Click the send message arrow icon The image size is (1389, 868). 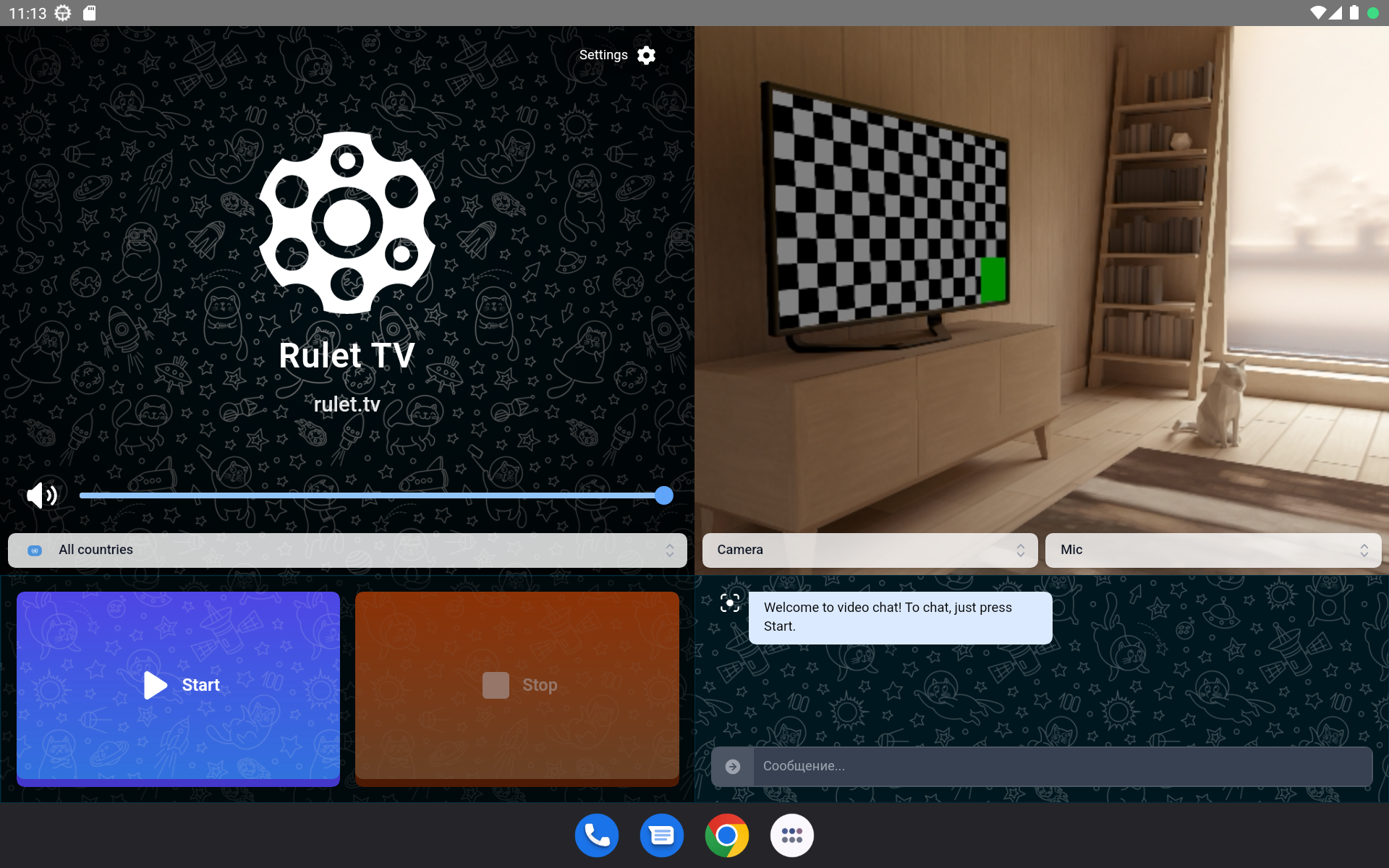click(732, 766)
